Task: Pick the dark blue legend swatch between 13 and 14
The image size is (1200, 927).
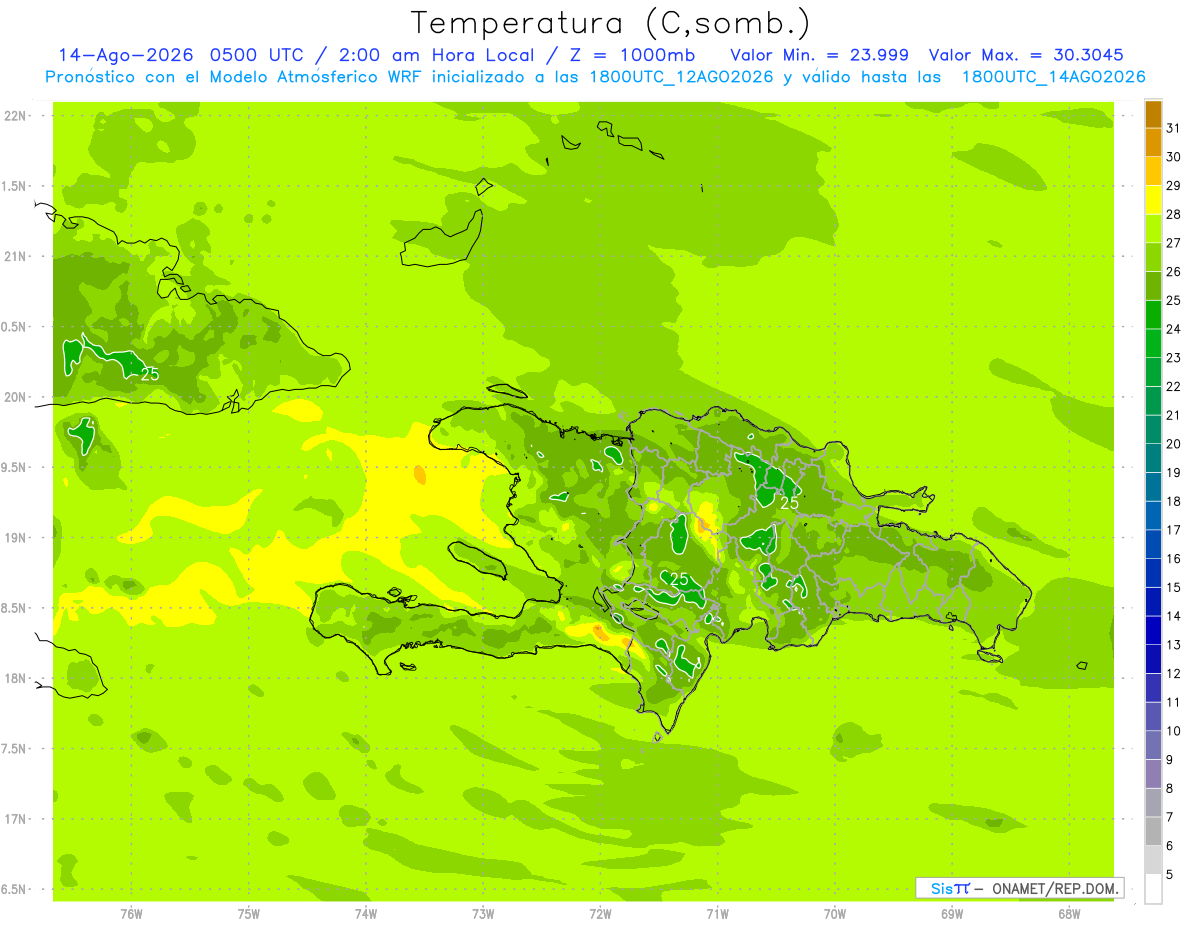Action: coord(1153,630)
